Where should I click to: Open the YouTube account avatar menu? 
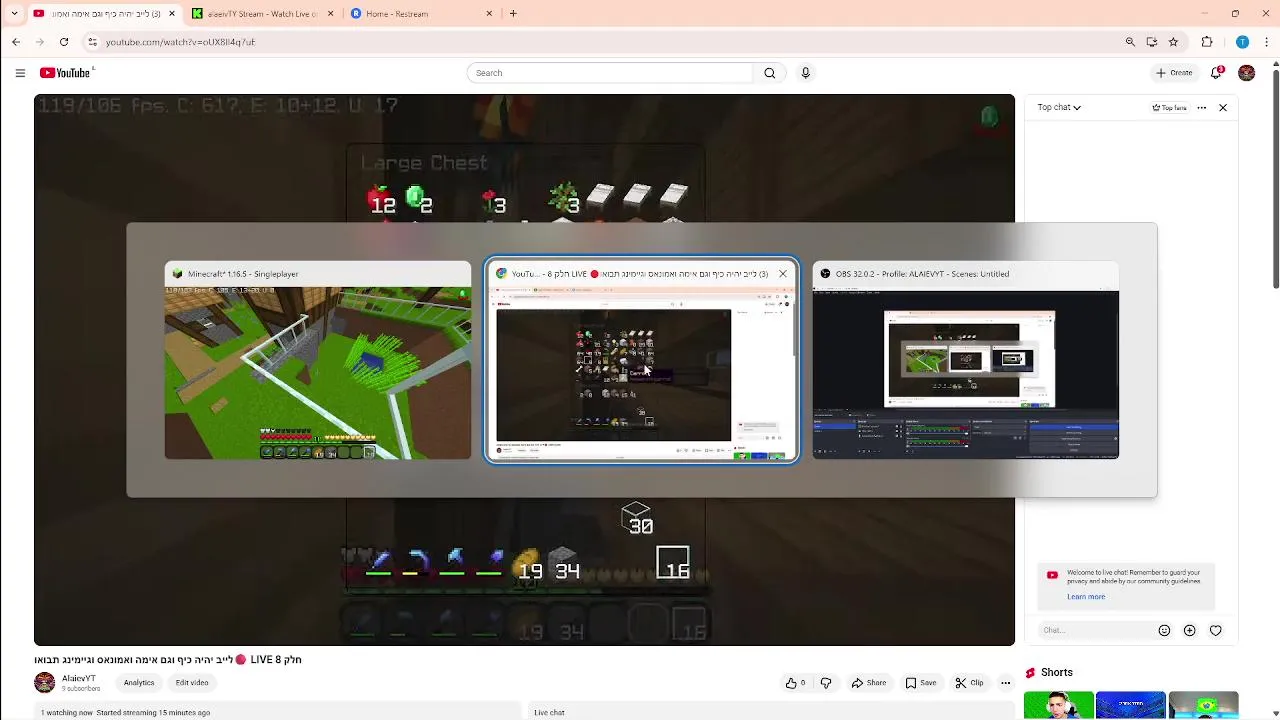1246,73
